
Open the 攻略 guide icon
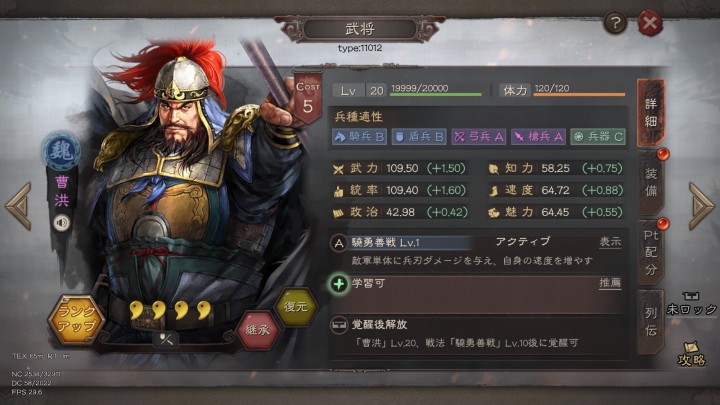click(691, 354)
